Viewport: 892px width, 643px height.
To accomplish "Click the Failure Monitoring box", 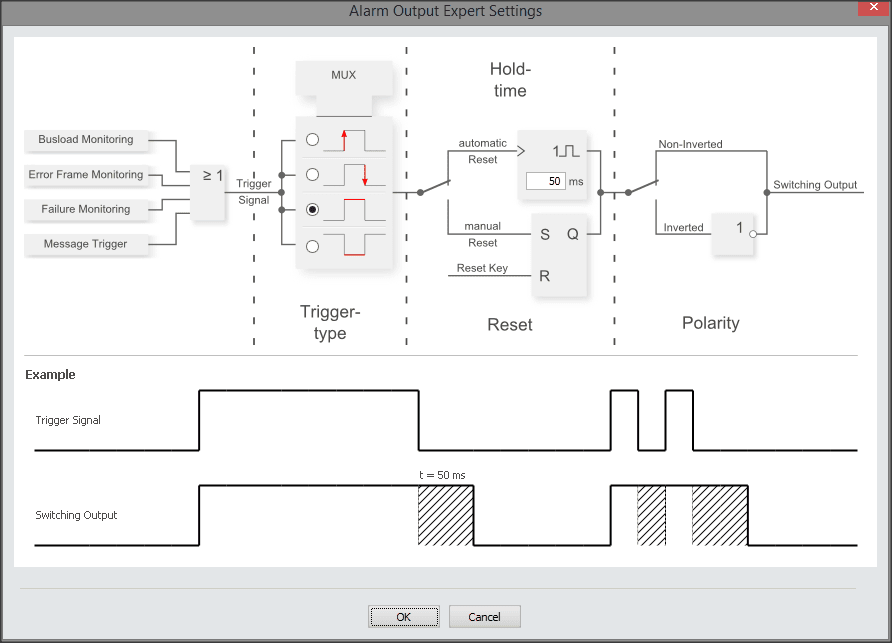I will 86,209.
